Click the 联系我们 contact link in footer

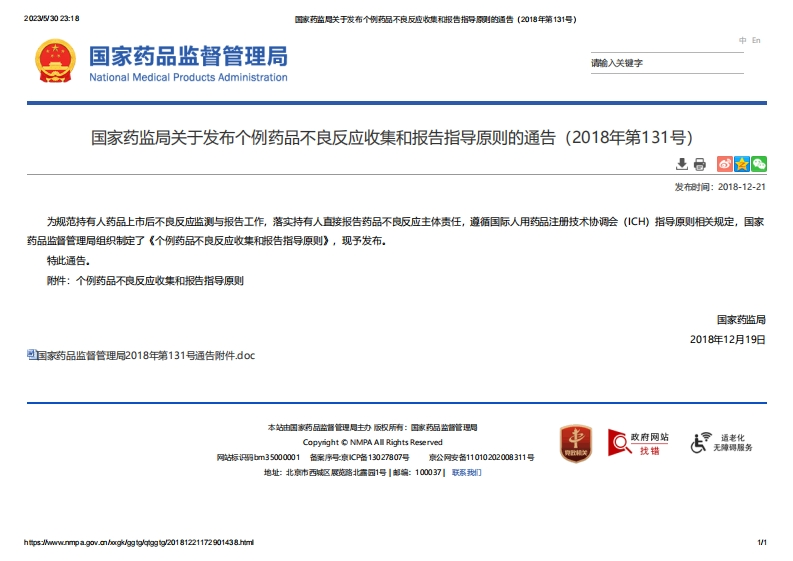point(466,472)
